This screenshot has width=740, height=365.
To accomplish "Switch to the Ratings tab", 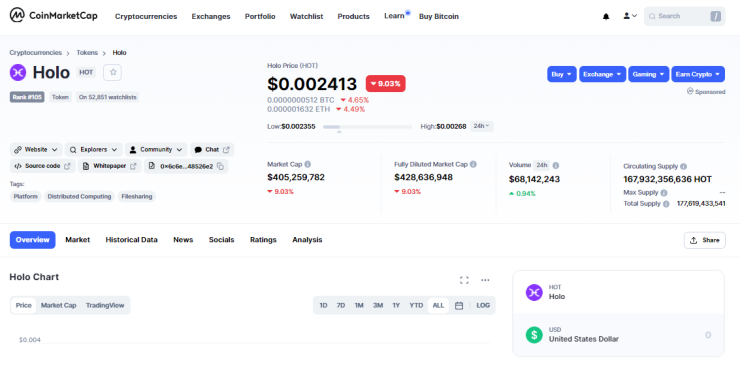I will coord(263,240).
